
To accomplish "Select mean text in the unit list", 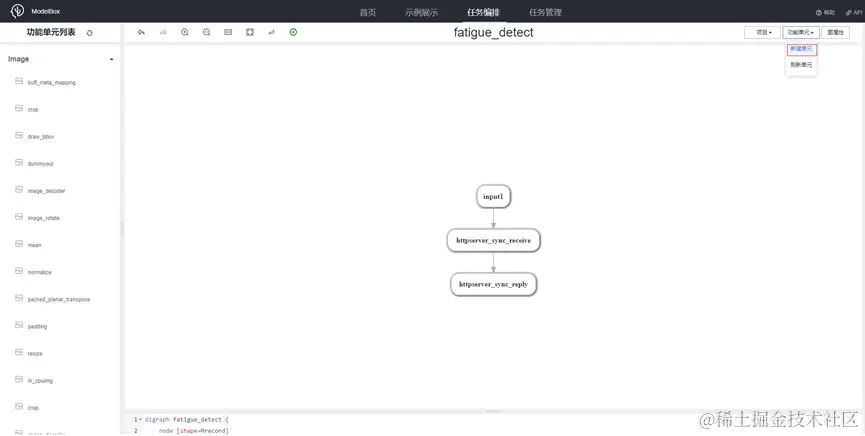I will pyautogui.click(x=34, y=245).
